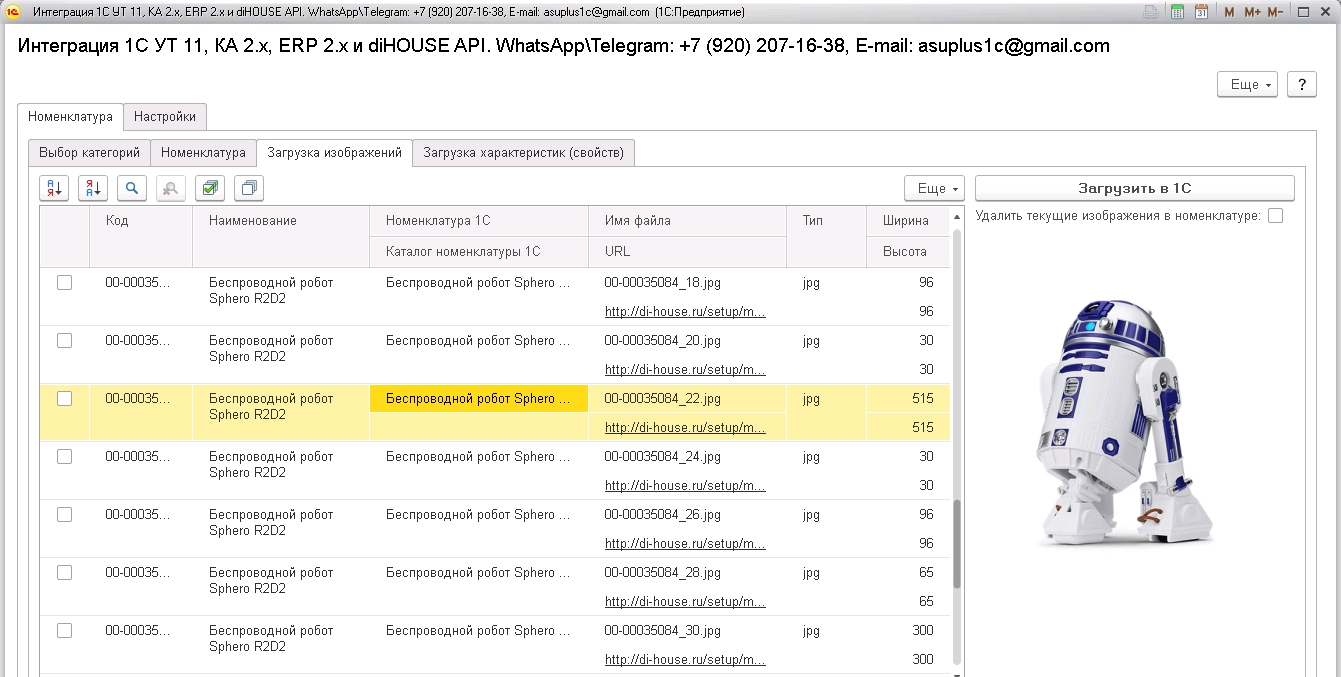The width and height of the screenshot is (1341, 677).
Task: Click the 'Тип' column header
Action: [x=826, y=236]
